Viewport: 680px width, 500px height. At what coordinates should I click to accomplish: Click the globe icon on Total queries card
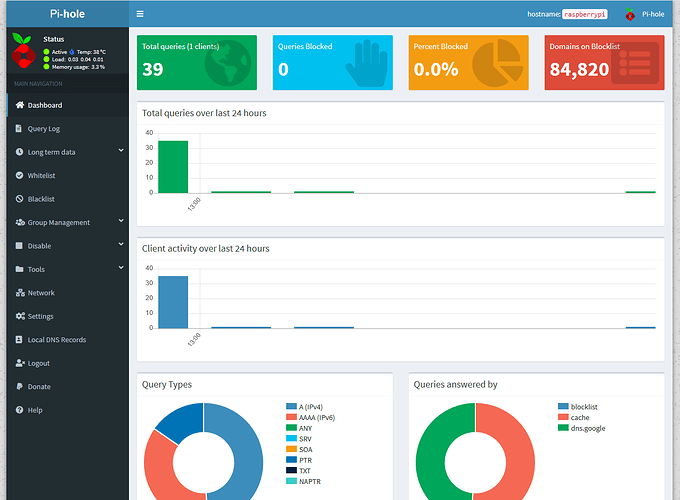[x=228, y=63]
